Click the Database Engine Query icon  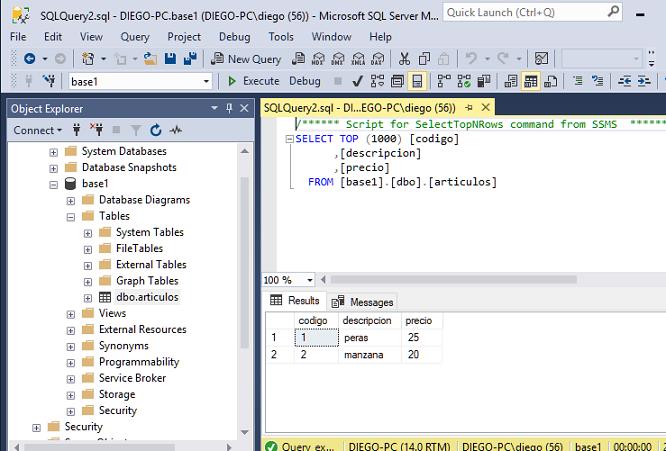click(x=299, y=59)
